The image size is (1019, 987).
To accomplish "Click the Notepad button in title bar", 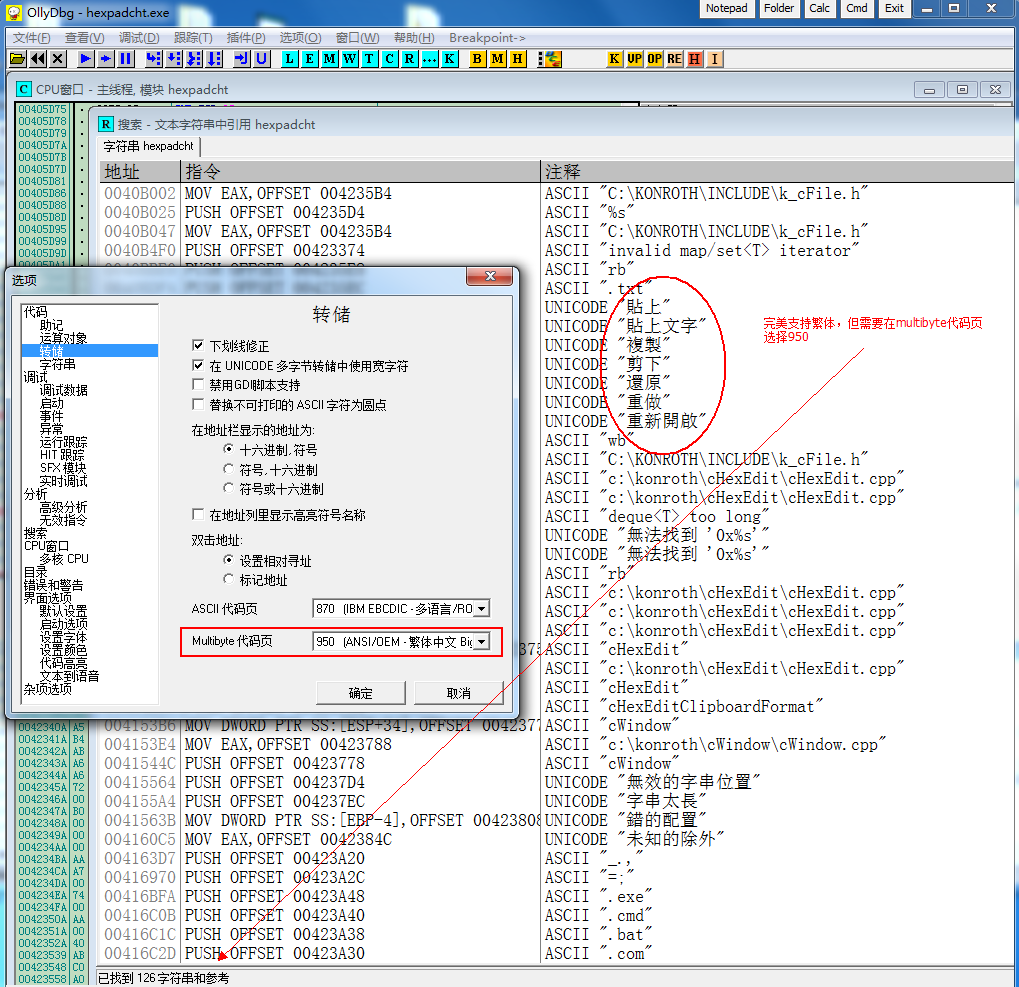I will point(727,8).
